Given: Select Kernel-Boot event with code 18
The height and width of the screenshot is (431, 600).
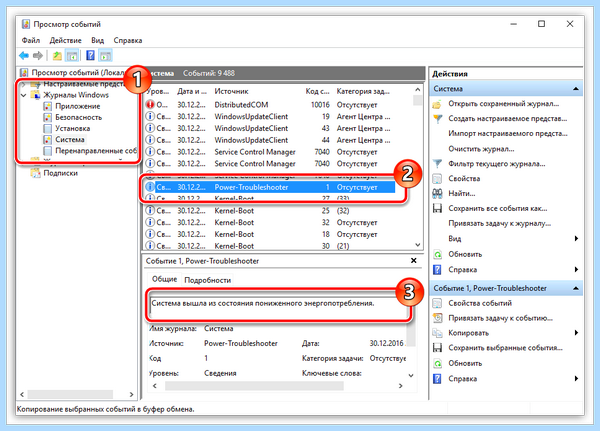Looking at the screenshot, I should [x=270, y=234].
